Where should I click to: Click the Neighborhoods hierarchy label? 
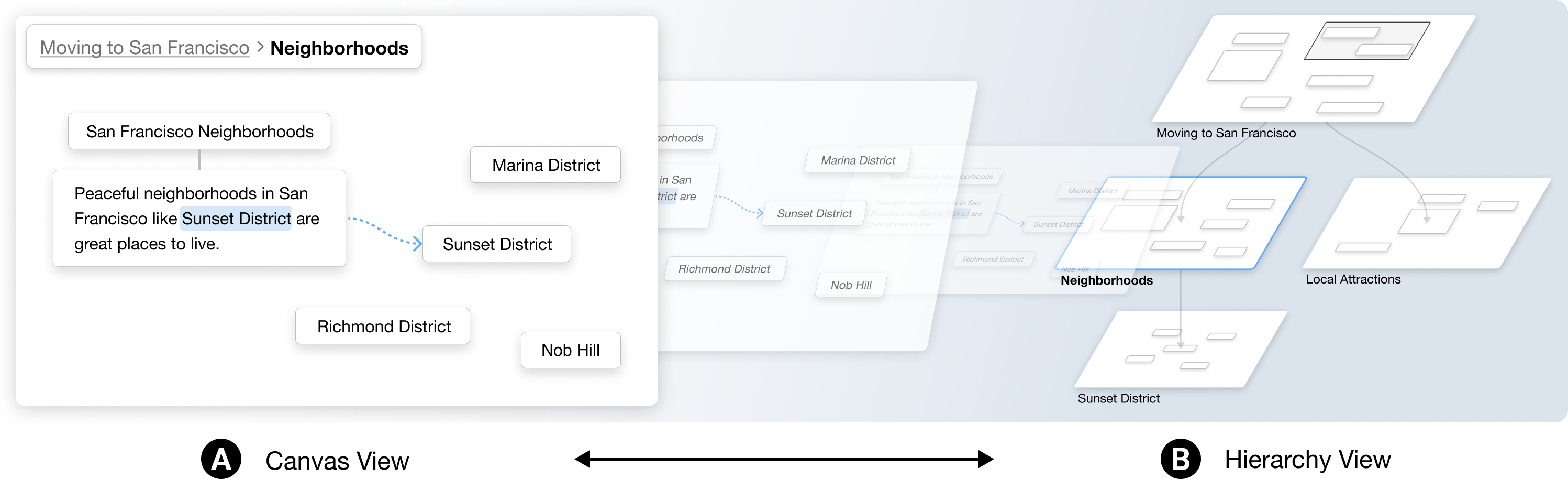pos(1107,280)
